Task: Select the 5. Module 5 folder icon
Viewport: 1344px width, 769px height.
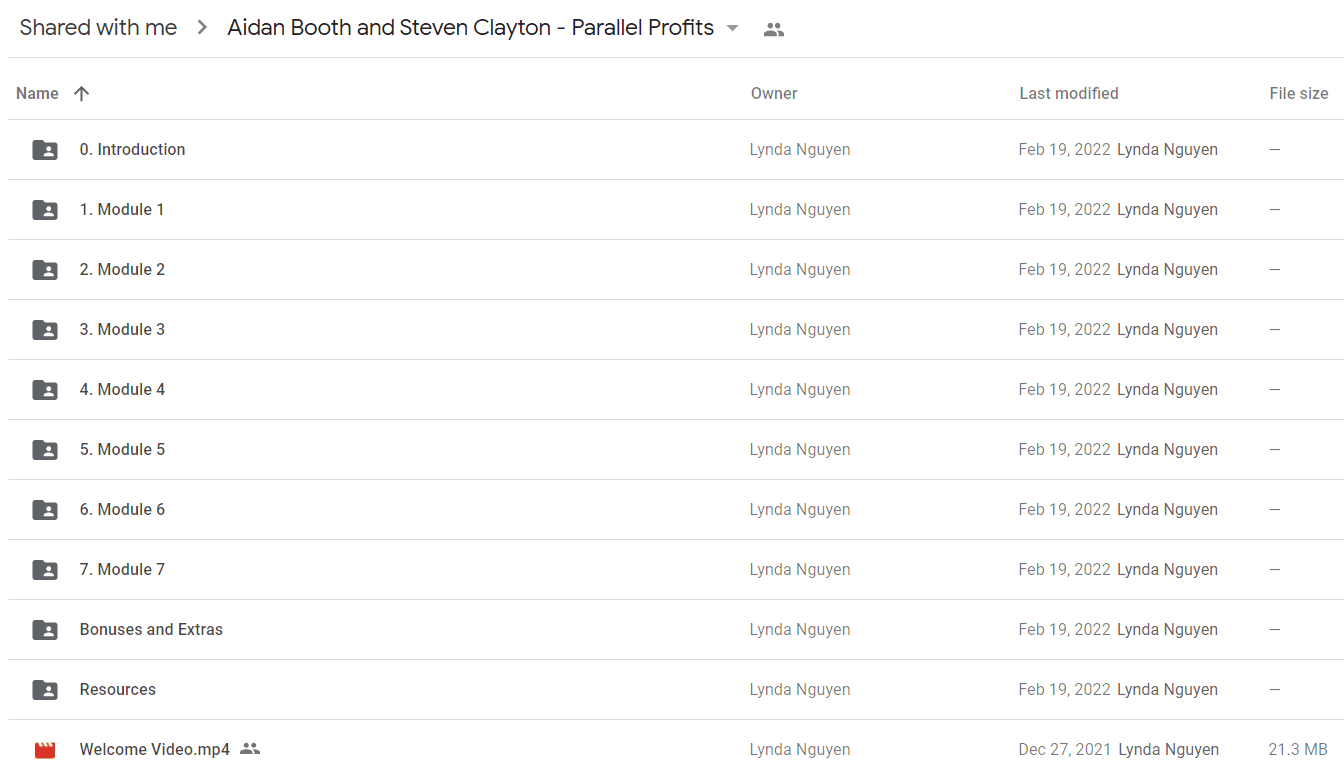Action: [x=45, y=450]
